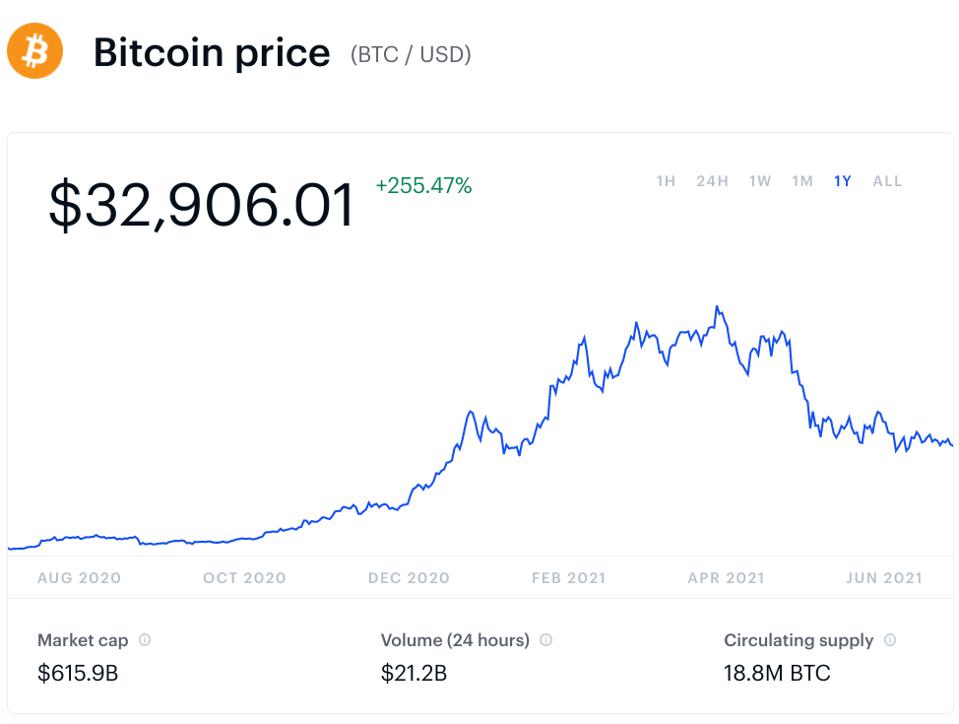
Task: Select the 1W time range
Action: click(760, 181)
